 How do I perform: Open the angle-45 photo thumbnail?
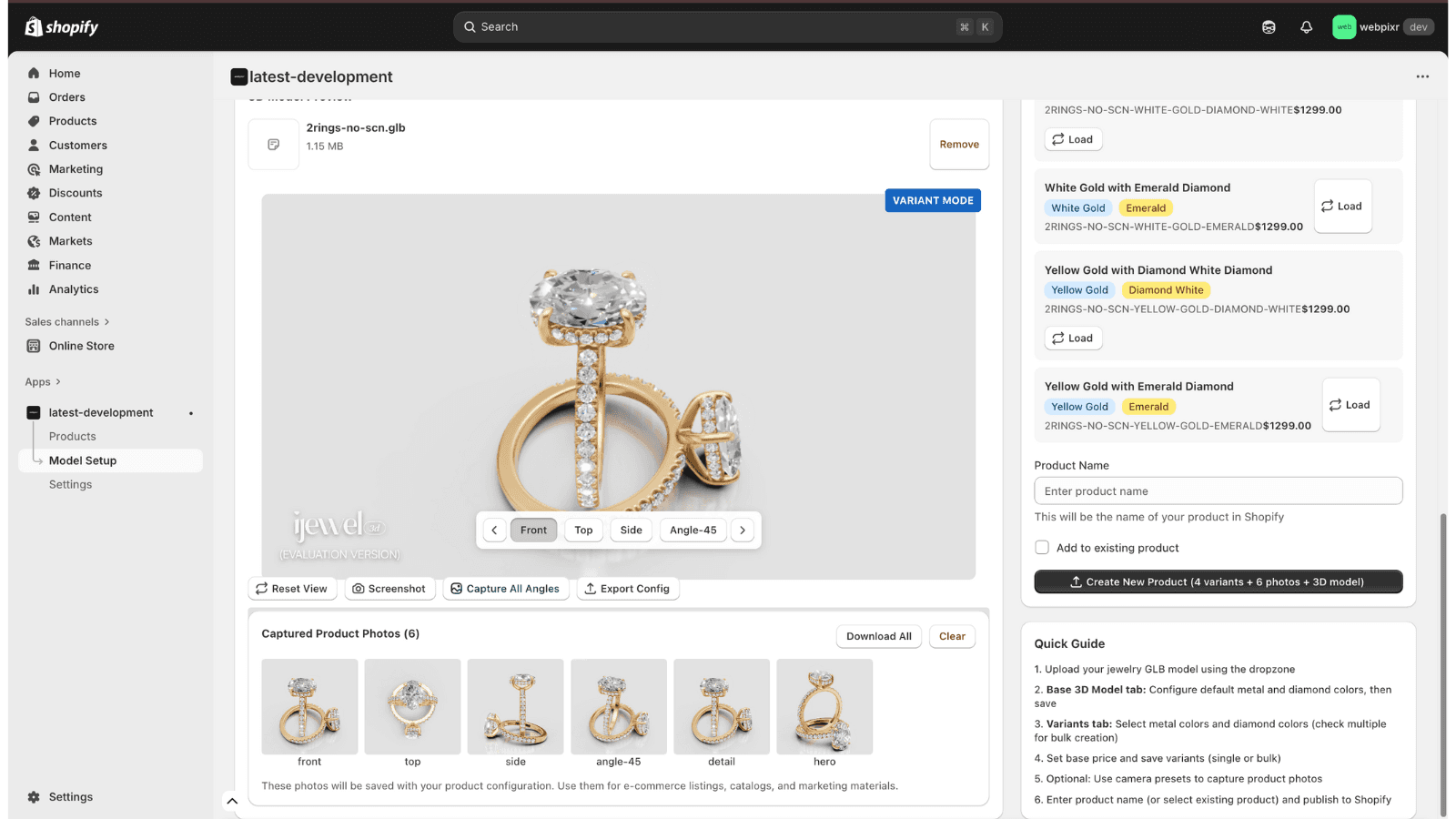pos(619,707)
